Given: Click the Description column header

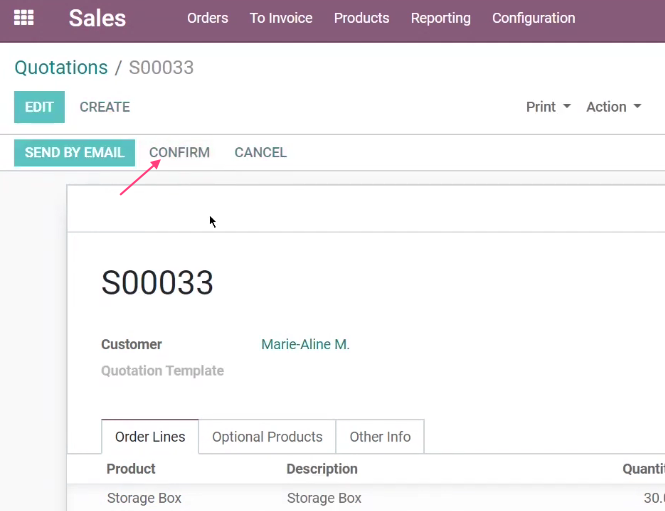Looking at the screenshot, I should point(322,469).
